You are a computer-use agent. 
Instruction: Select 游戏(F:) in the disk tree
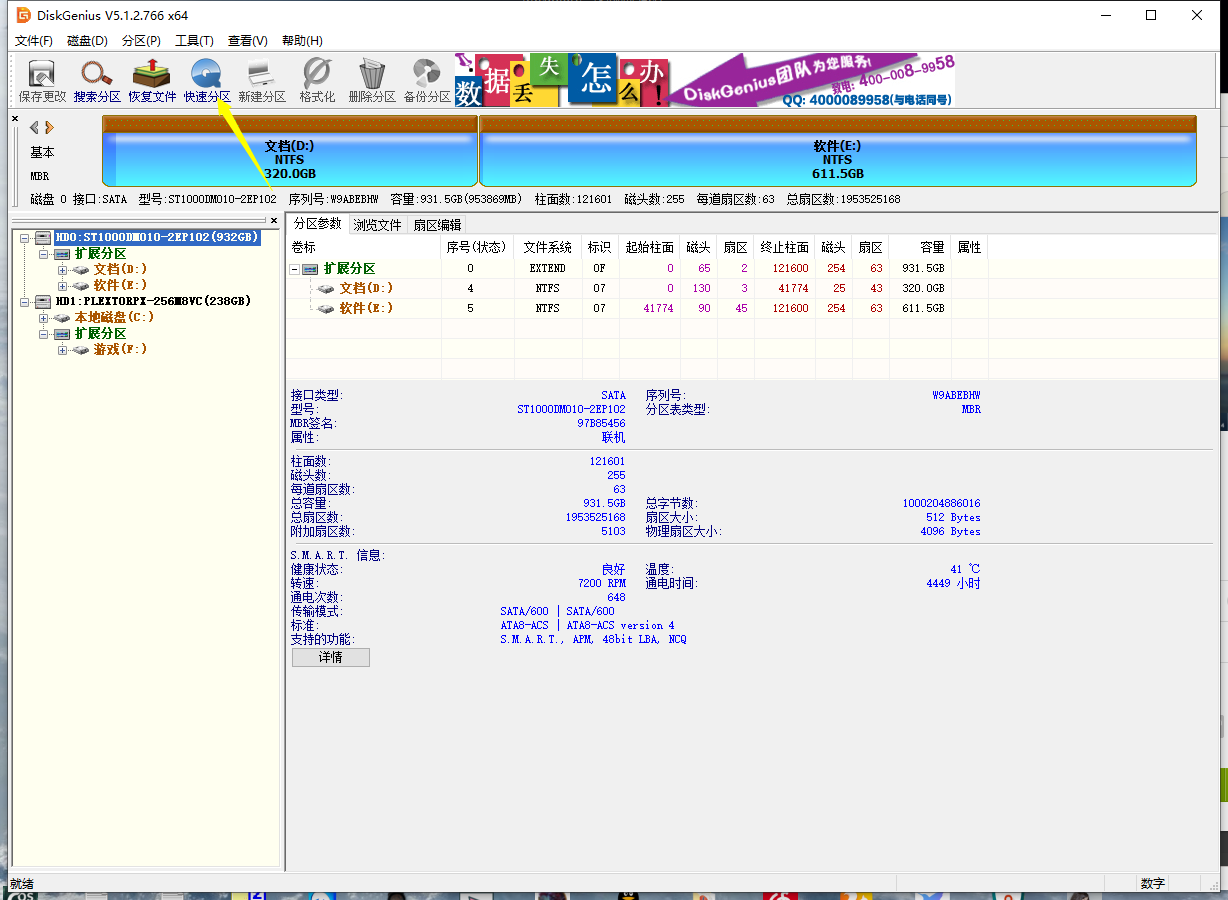[x=120, y=350]
